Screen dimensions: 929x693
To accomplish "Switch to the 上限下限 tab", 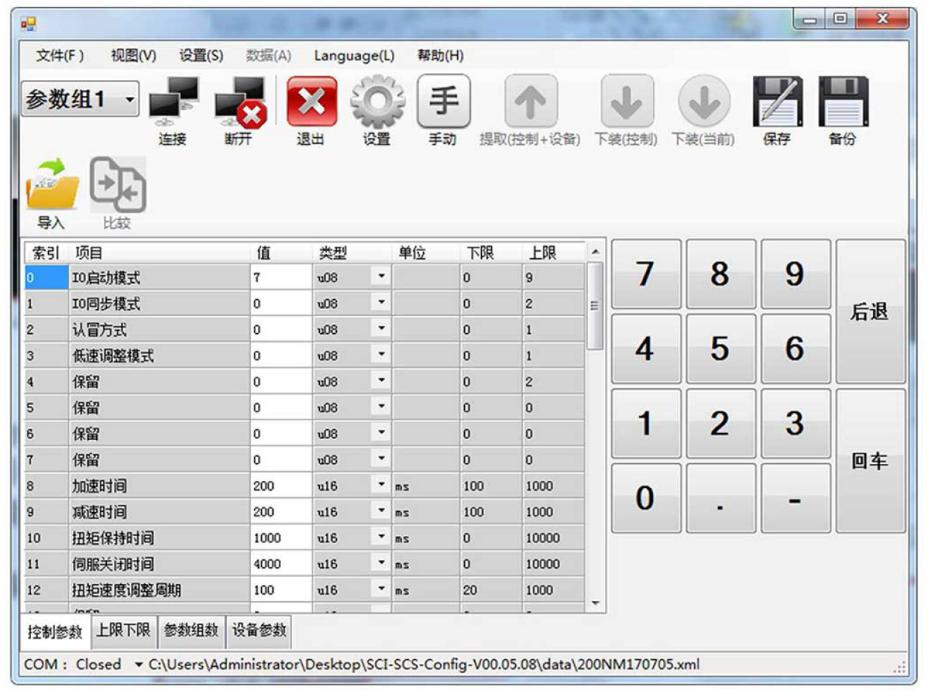I will pyautogui.click(x=123, y=630).
